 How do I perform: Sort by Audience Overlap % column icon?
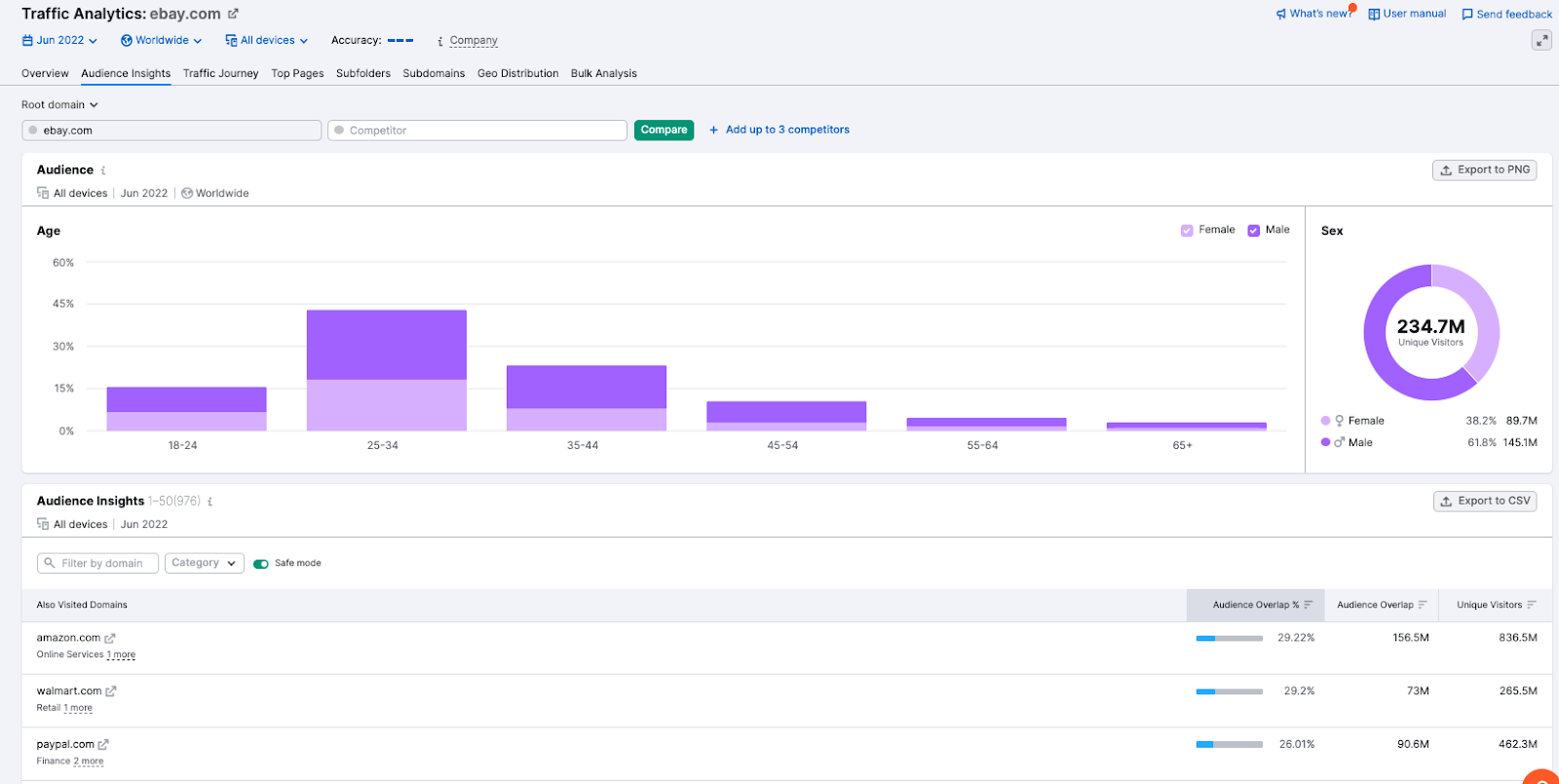(x=1309, y=605)
